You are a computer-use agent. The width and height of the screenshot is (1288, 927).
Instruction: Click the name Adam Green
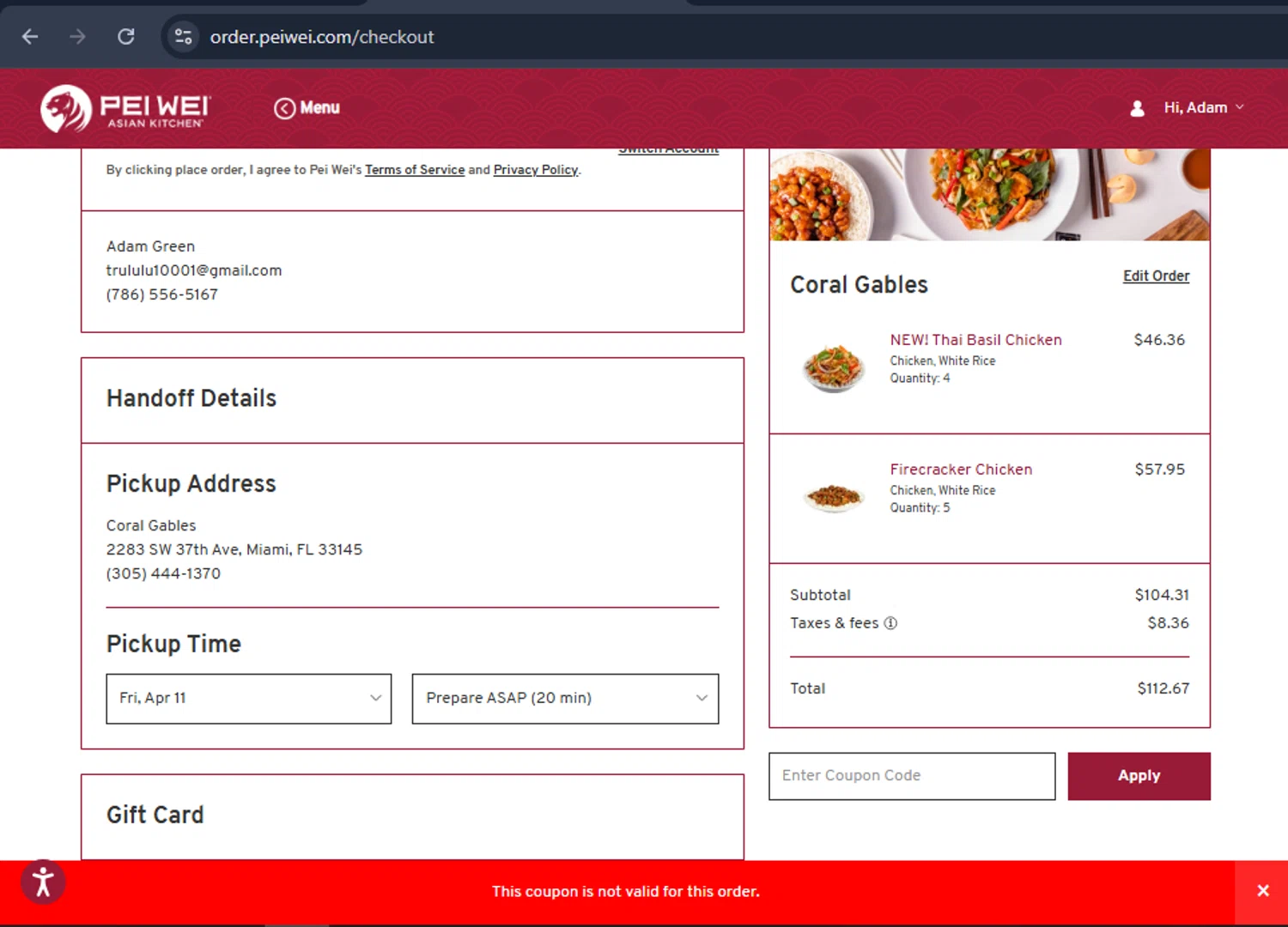[150, 246]
